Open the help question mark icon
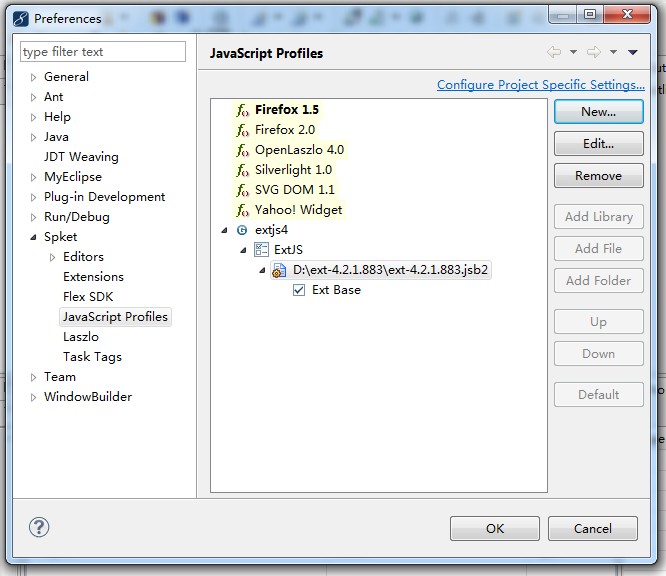 click(39, 528)
